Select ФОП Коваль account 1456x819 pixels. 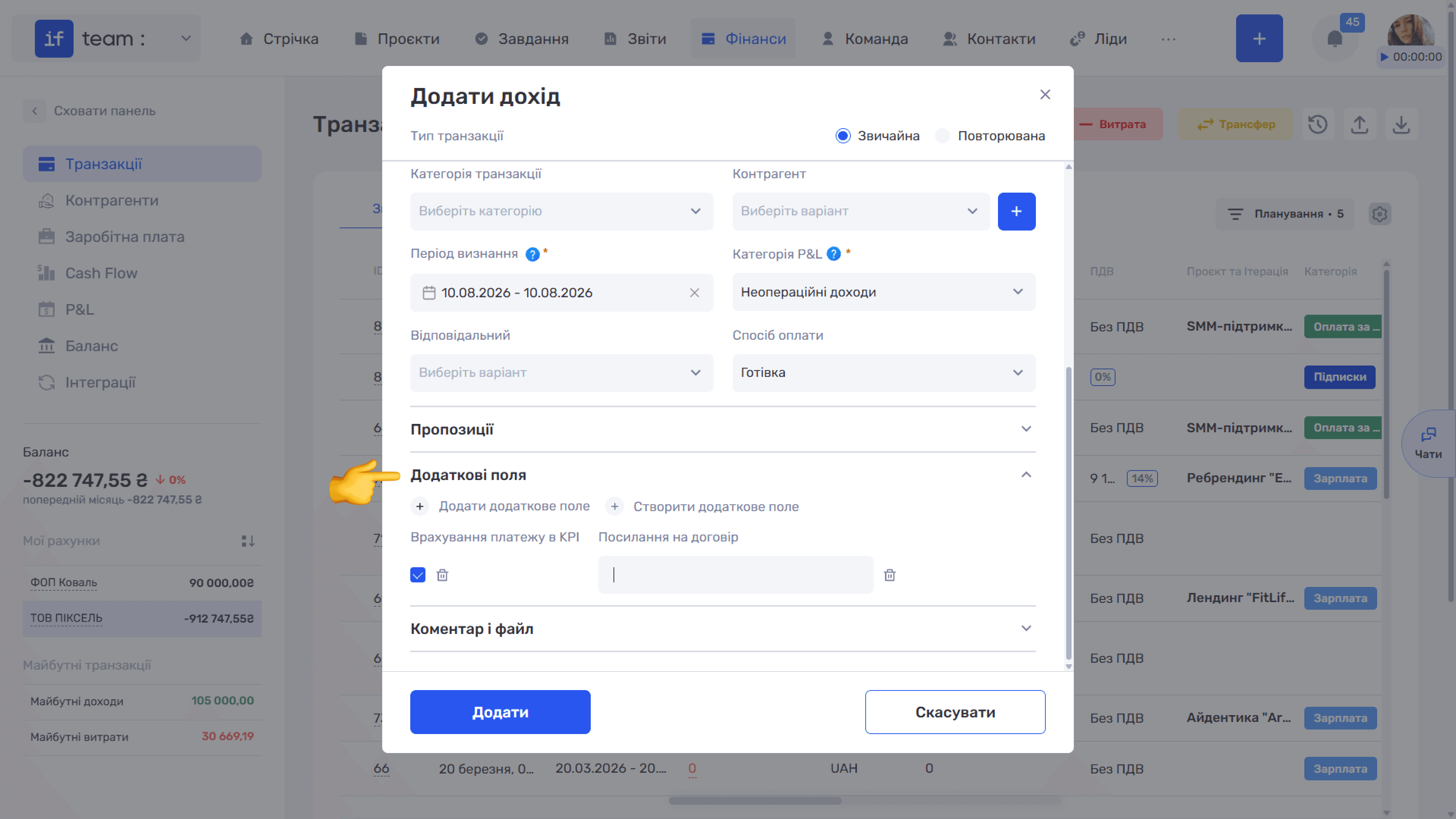(142, 583)
